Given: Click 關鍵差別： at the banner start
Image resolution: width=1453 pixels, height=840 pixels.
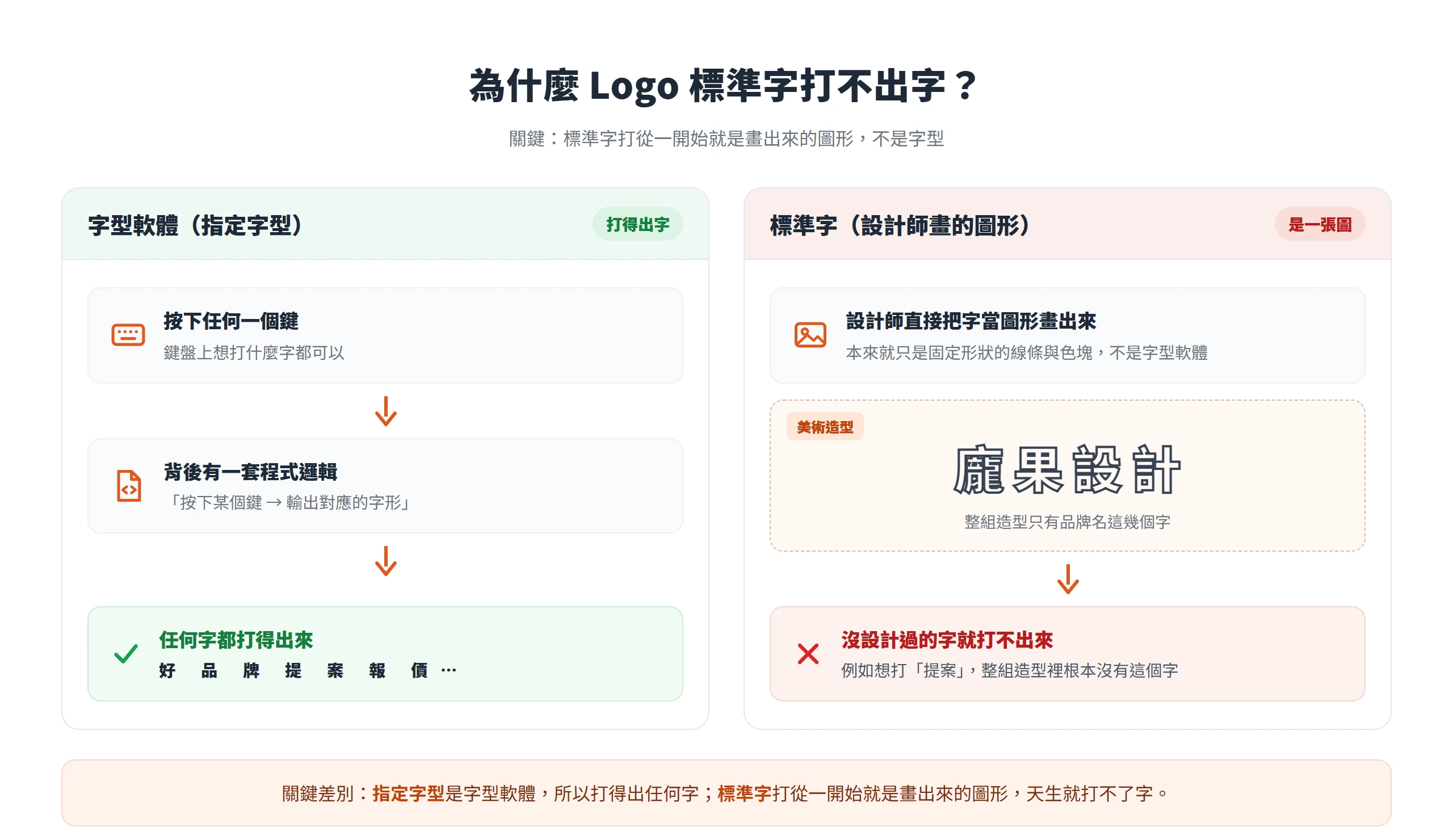Looking at the screenshot, I should pyautogui.click(x=326, y=793).
